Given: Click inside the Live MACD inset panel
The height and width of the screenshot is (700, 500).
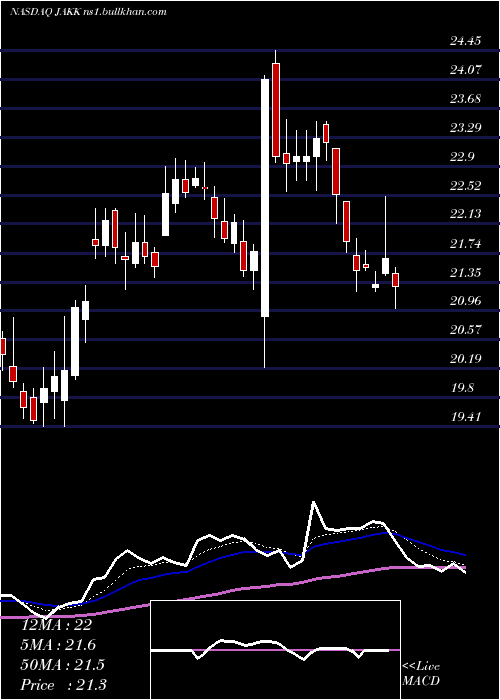Looking at the screenshot, I should [275, 650].
